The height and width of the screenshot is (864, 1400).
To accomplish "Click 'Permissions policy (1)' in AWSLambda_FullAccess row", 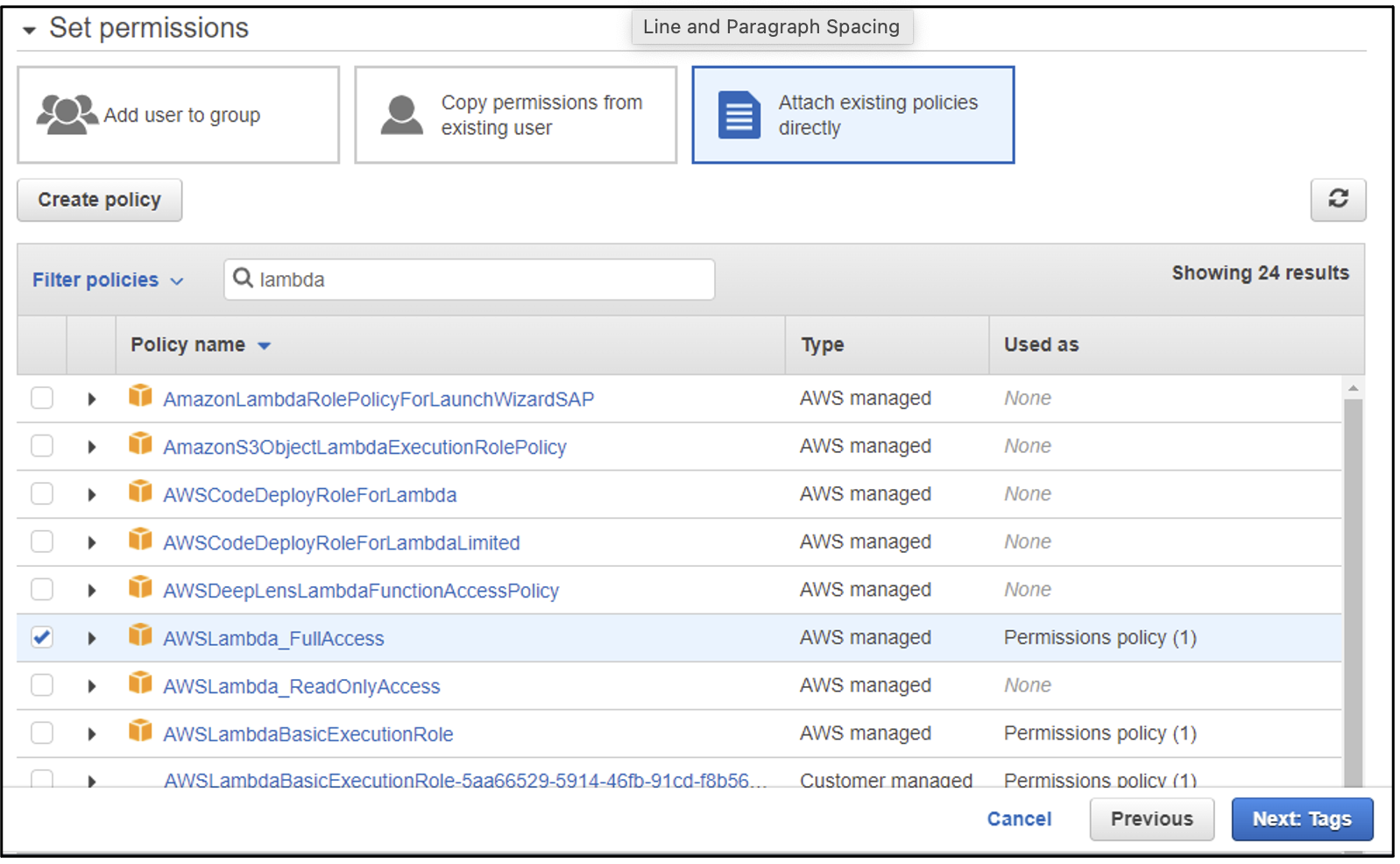I will tap(1100, 637).
